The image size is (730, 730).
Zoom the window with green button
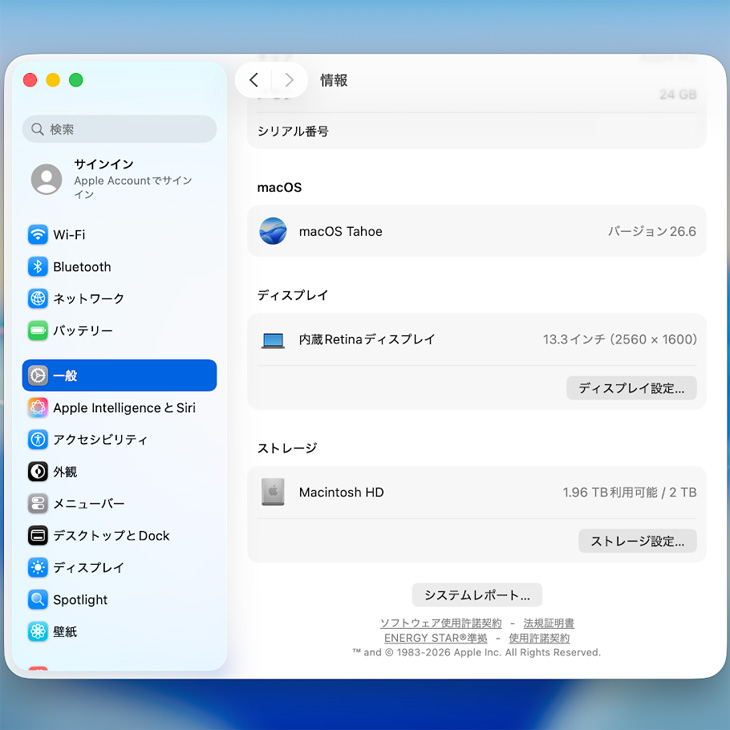(x=76, y=80)
